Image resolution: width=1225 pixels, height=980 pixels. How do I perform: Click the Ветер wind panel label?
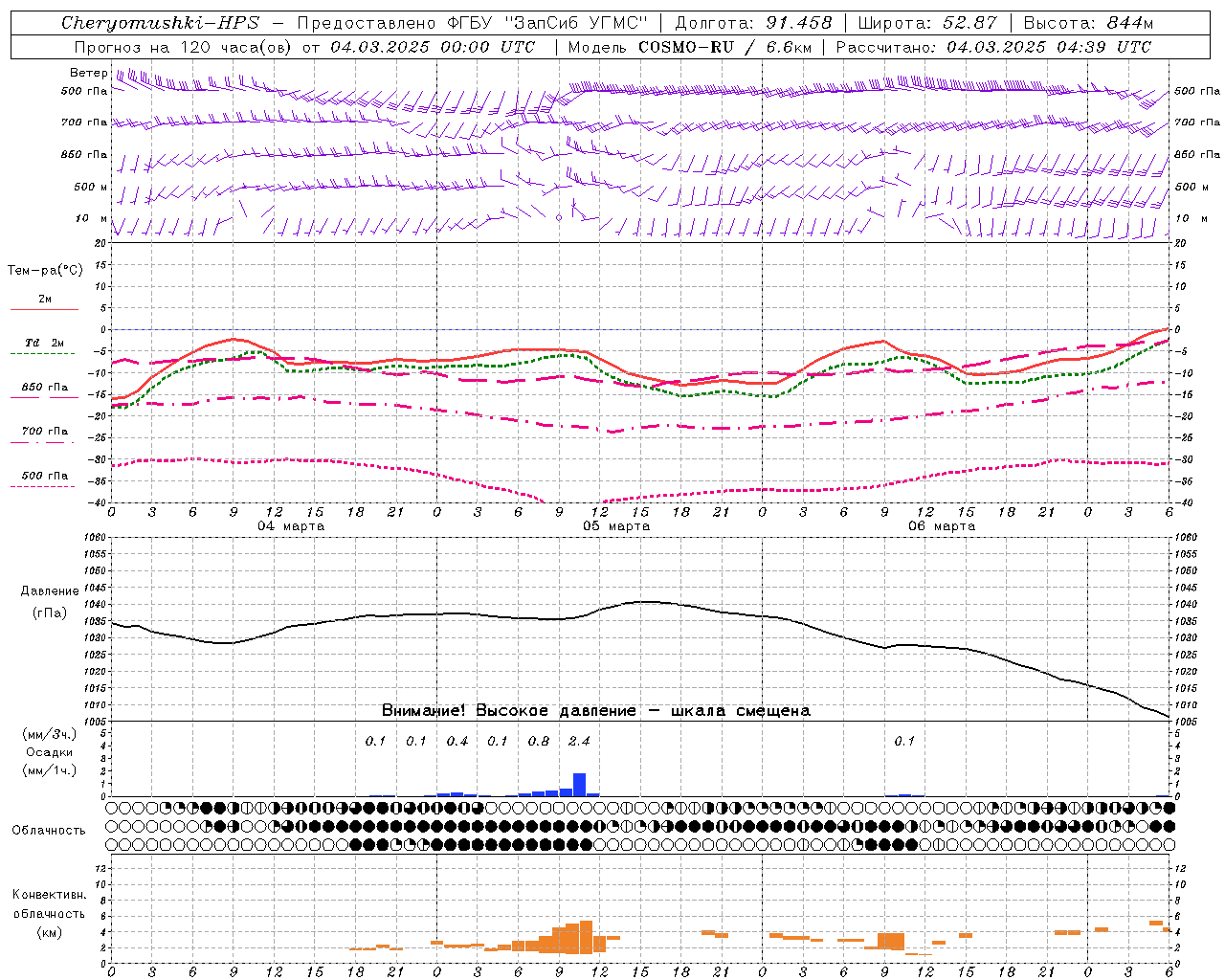coord(88,73)
